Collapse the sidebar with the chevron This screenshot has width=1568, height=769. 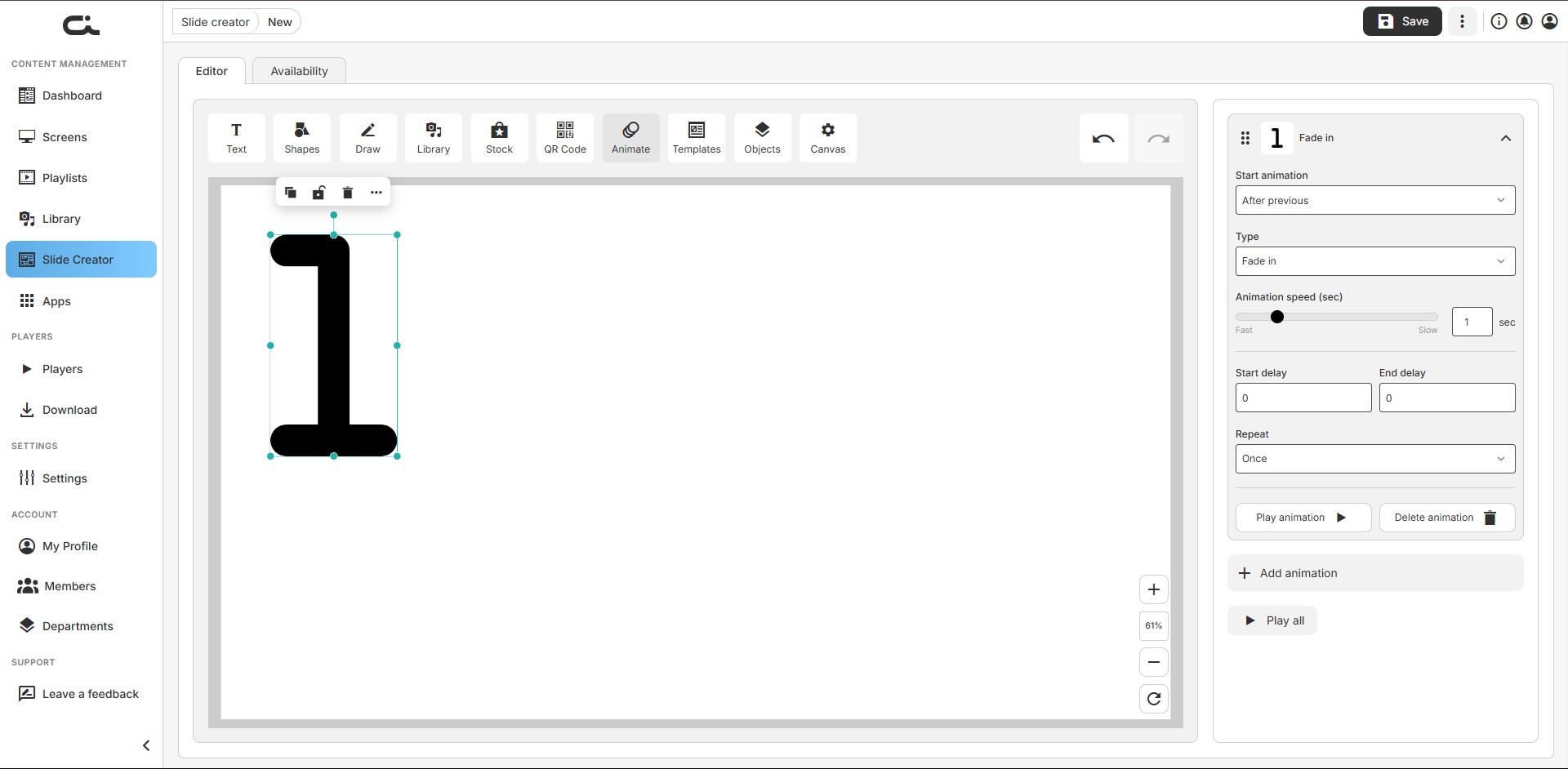coord(146,745)
